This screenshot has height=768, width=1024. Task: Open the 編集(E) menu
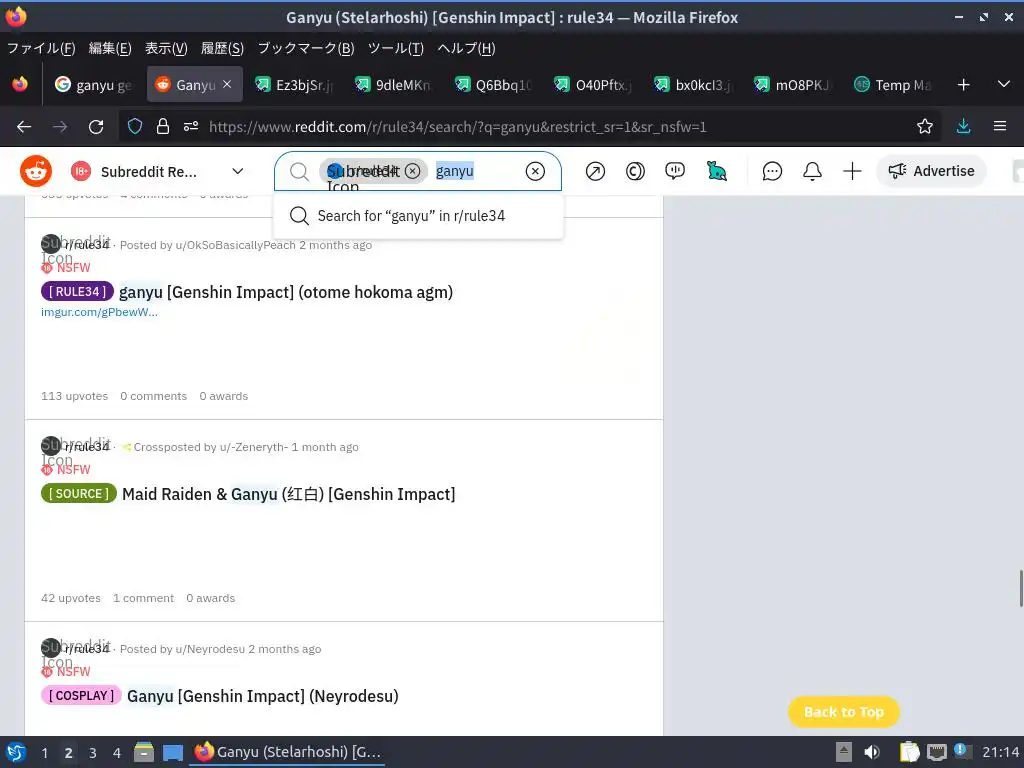click(x=110, y=48)
